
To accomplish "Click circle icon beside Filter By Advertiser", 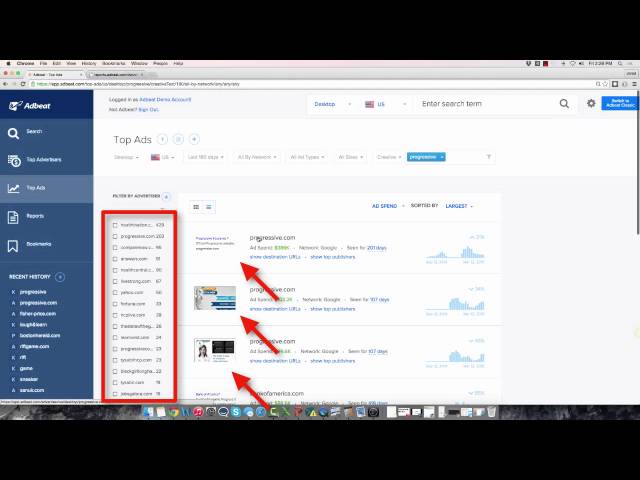I will point(166,197).
